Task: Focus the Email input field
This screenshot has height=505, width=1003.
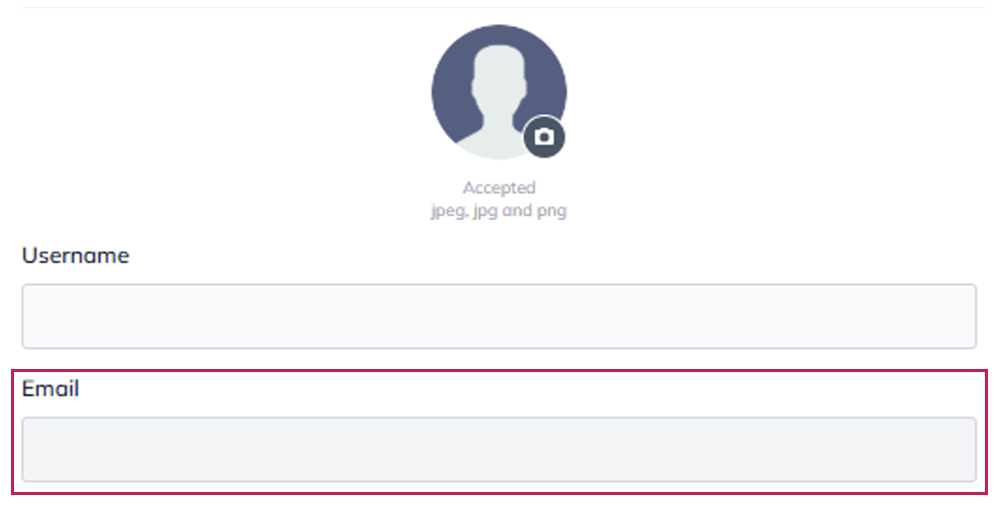Action: tap(498, 449)
